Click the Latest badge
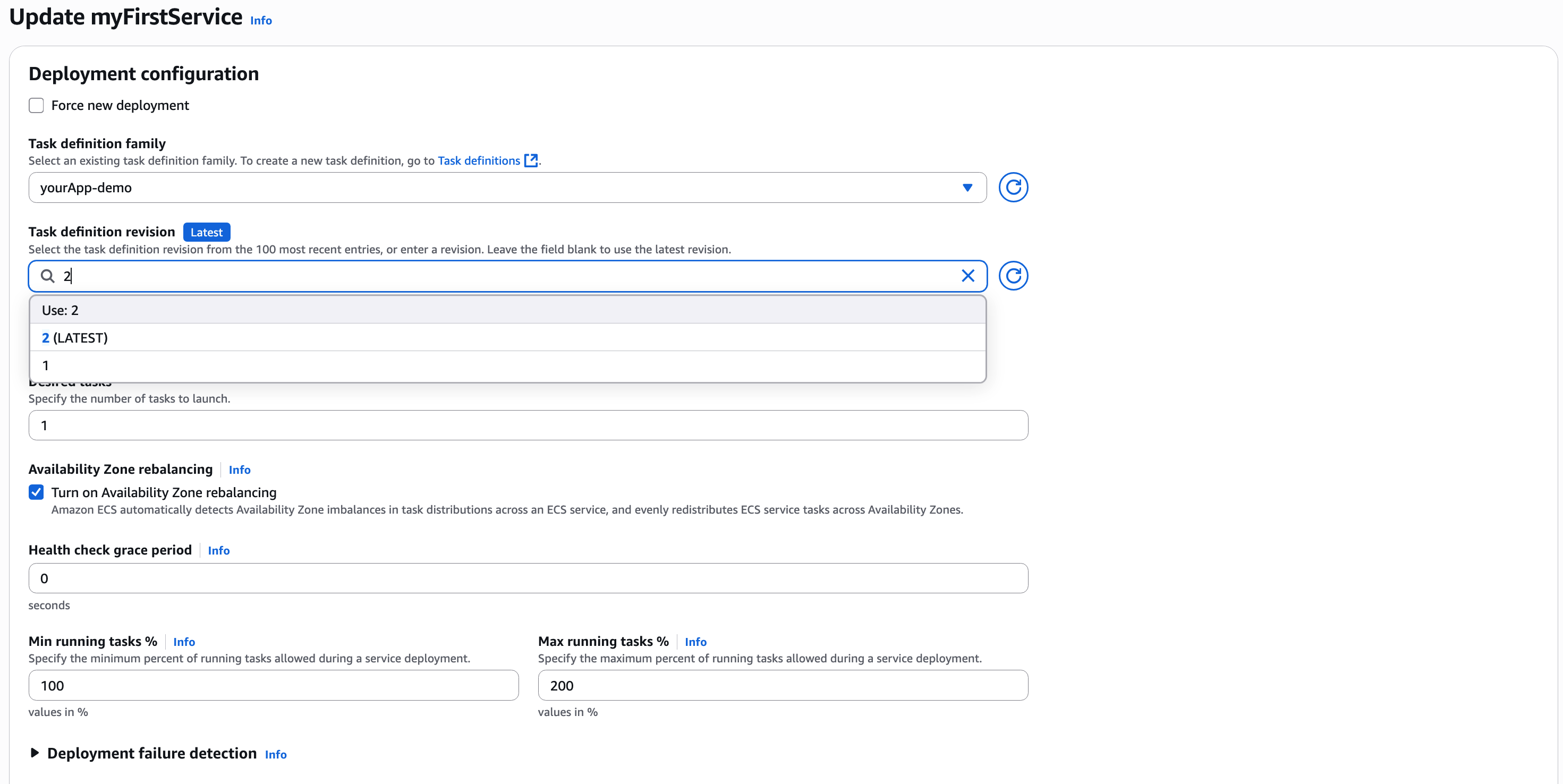Viewport: 1563px width, 784px height. 206,233
